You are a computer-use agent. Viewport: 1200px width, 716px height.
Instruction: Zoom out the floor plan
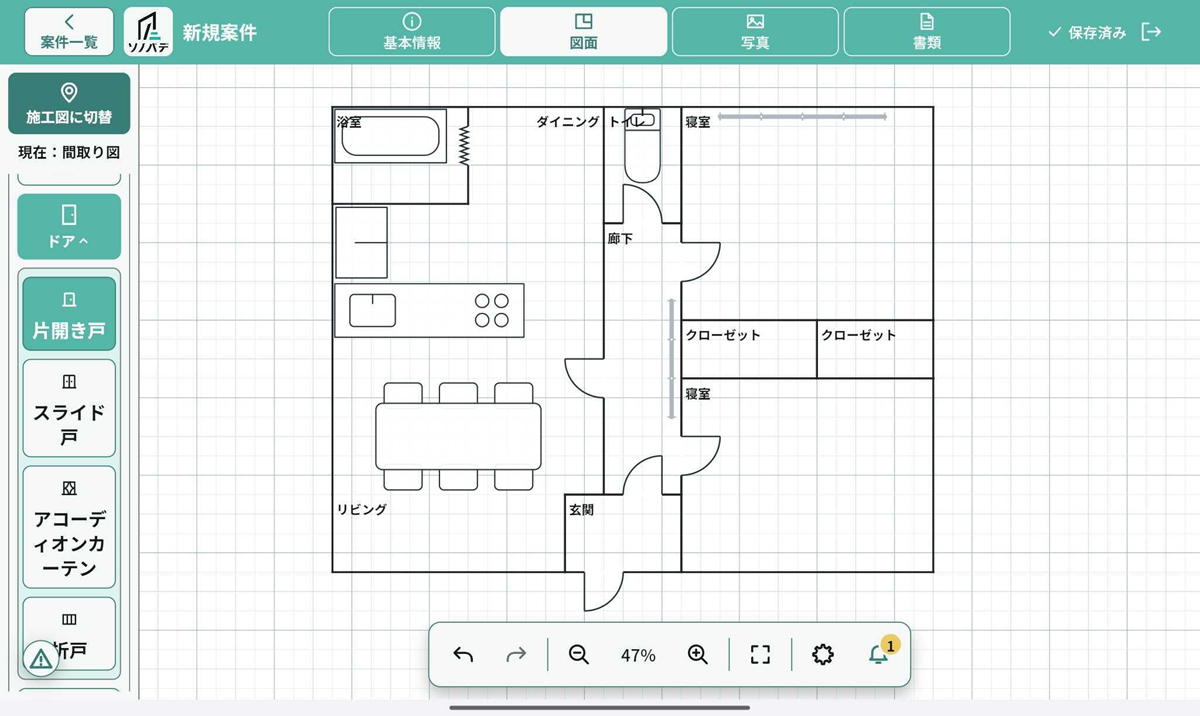[578, 655]
